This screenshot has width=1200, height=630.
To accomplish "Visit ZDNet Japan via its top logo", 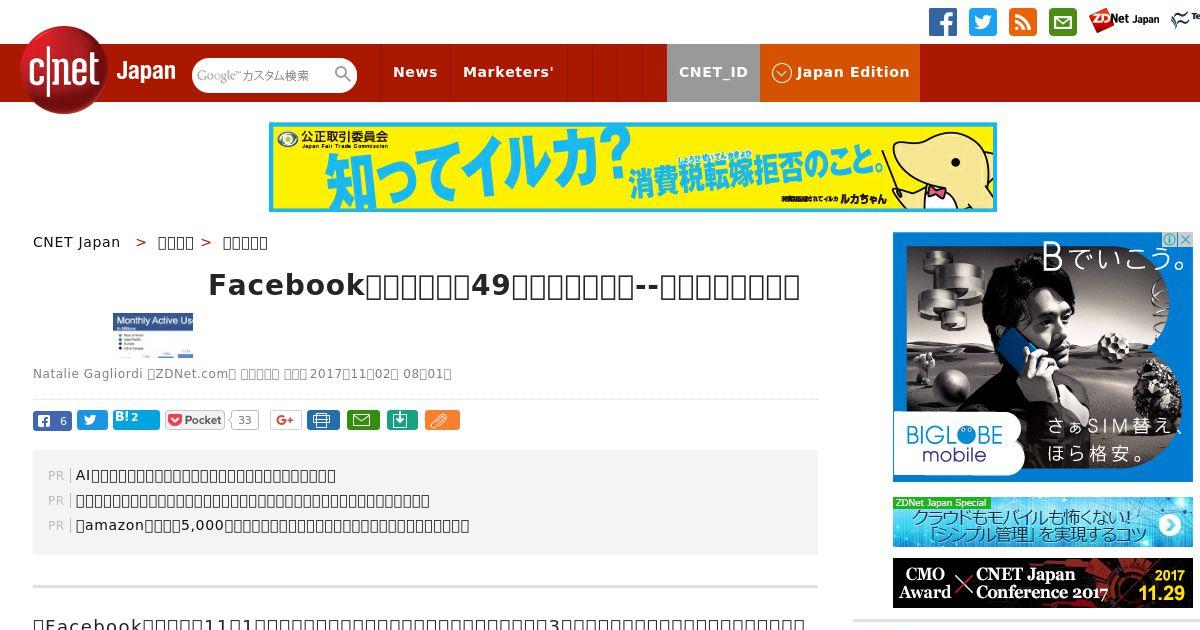I will [1124, 19].
